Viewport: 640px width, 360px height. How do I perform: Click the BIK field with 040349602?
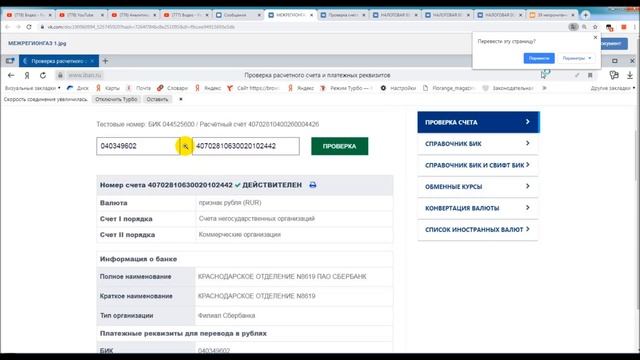tap(138, 146)
